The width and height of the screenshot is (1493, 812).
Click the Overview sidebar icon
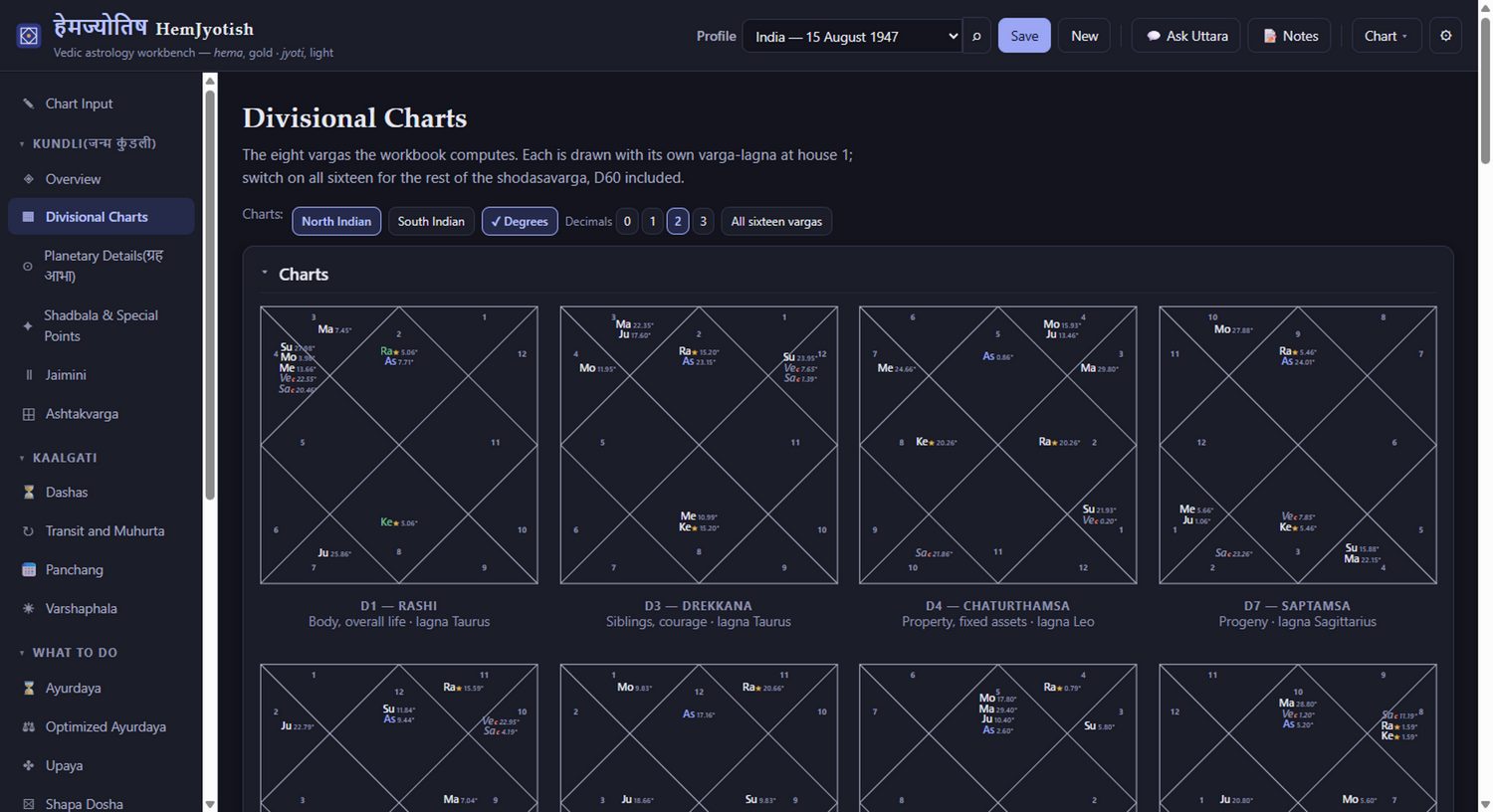[x=28, y=179]
